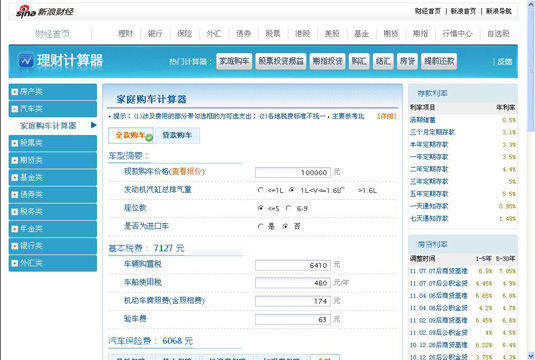Open 美股 in the navigation bar
535x360 pixels.
coord(332,33)
